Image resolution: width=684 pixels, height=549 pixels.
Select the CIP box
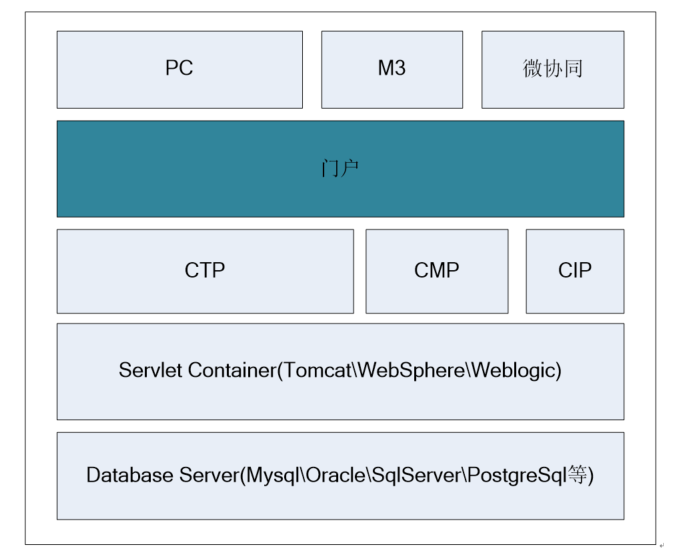coord(574,271)
